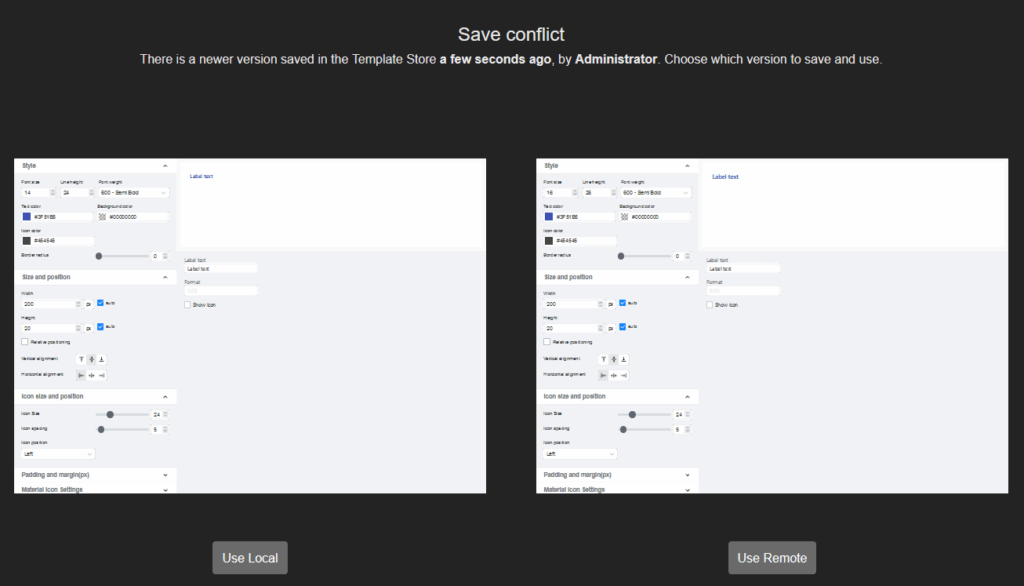
Task: Select center horizontal alignment icon in remote preview
Action: point(613,375)
